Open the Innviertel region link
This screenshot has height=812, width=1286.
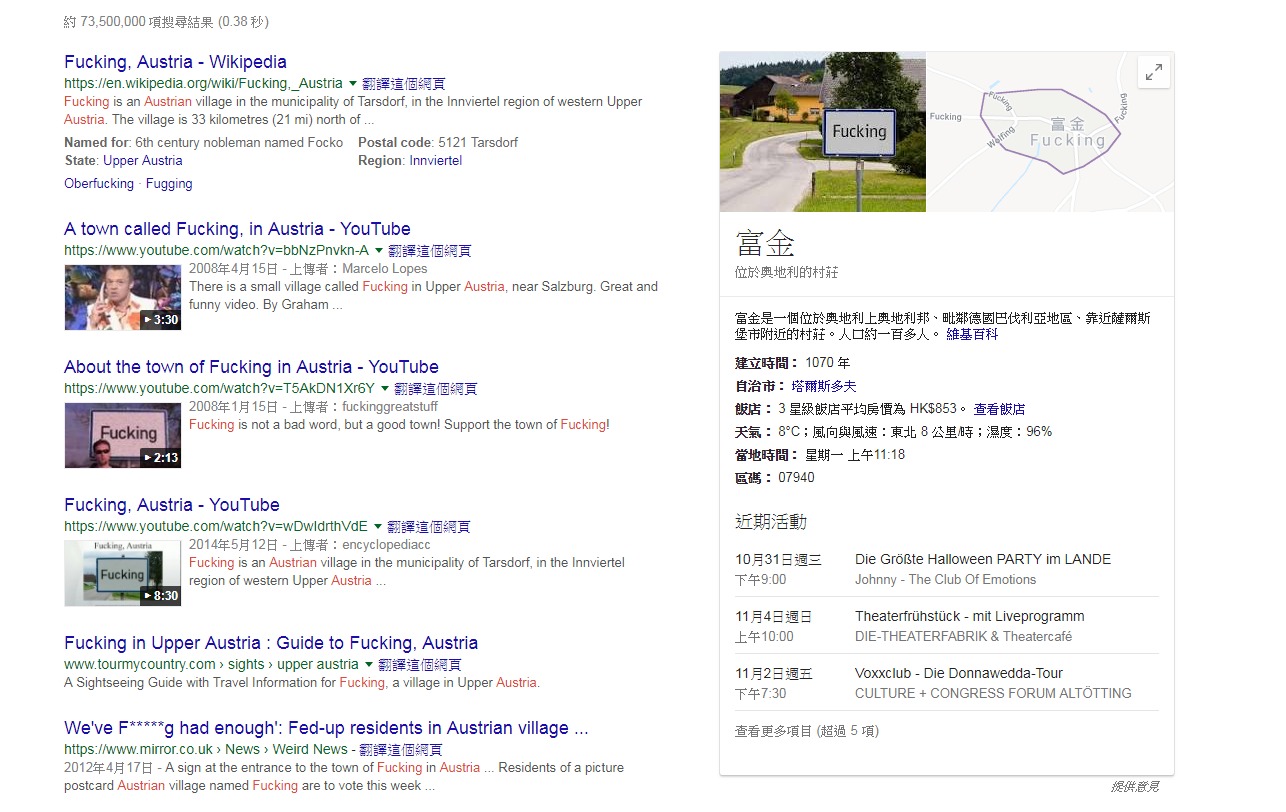pos(436,160)
